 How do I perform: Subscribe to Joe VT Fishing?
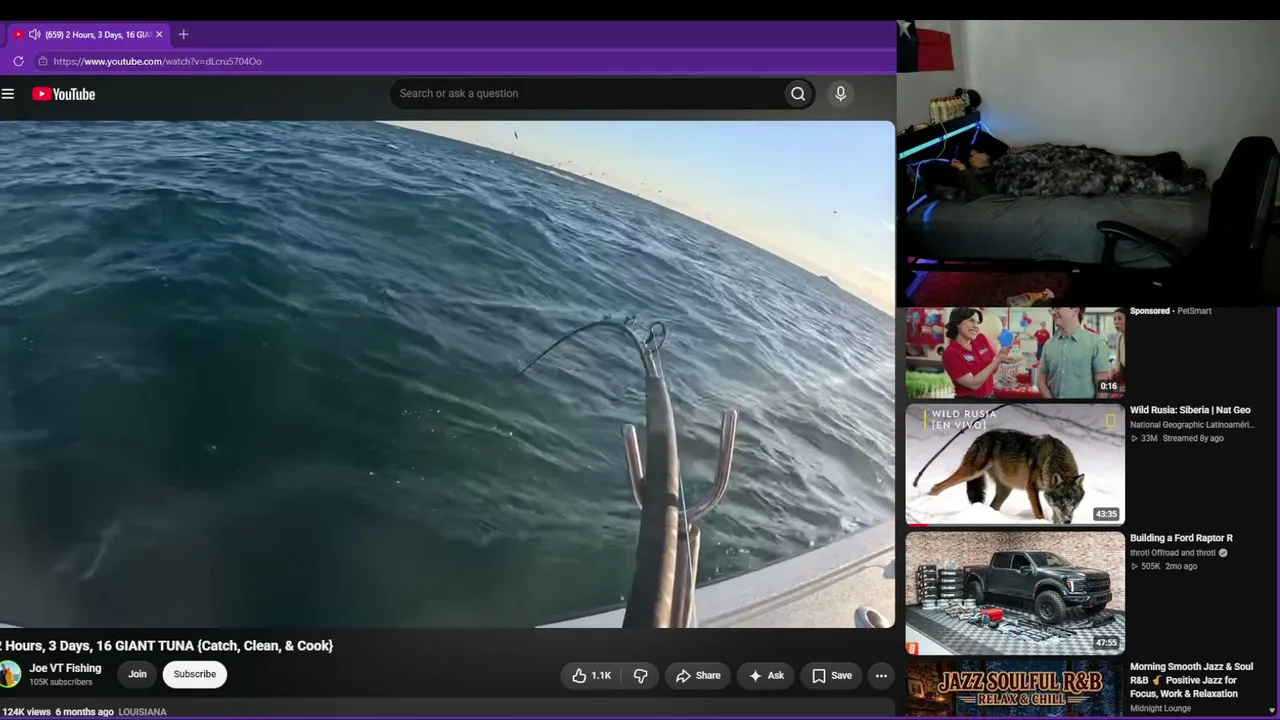tap(195, 674)
